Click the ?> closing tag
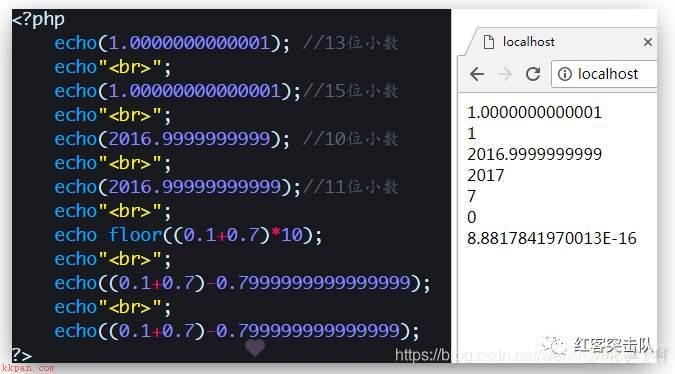The height and width of the screenshot is (374, 675). (x=22, y=355)
